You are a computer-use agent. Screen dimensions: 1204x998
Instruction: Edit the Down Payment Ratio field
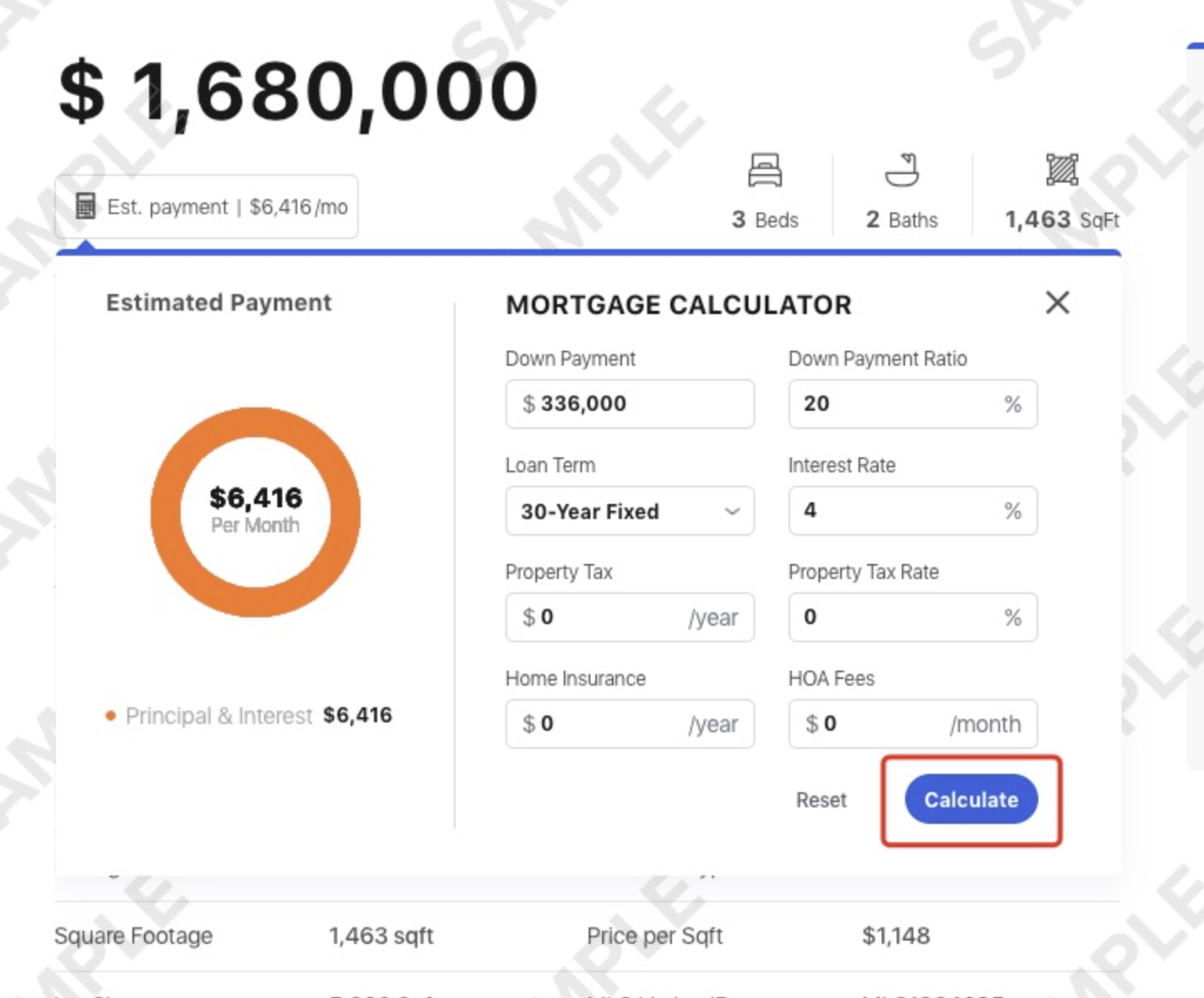[913, 404]
